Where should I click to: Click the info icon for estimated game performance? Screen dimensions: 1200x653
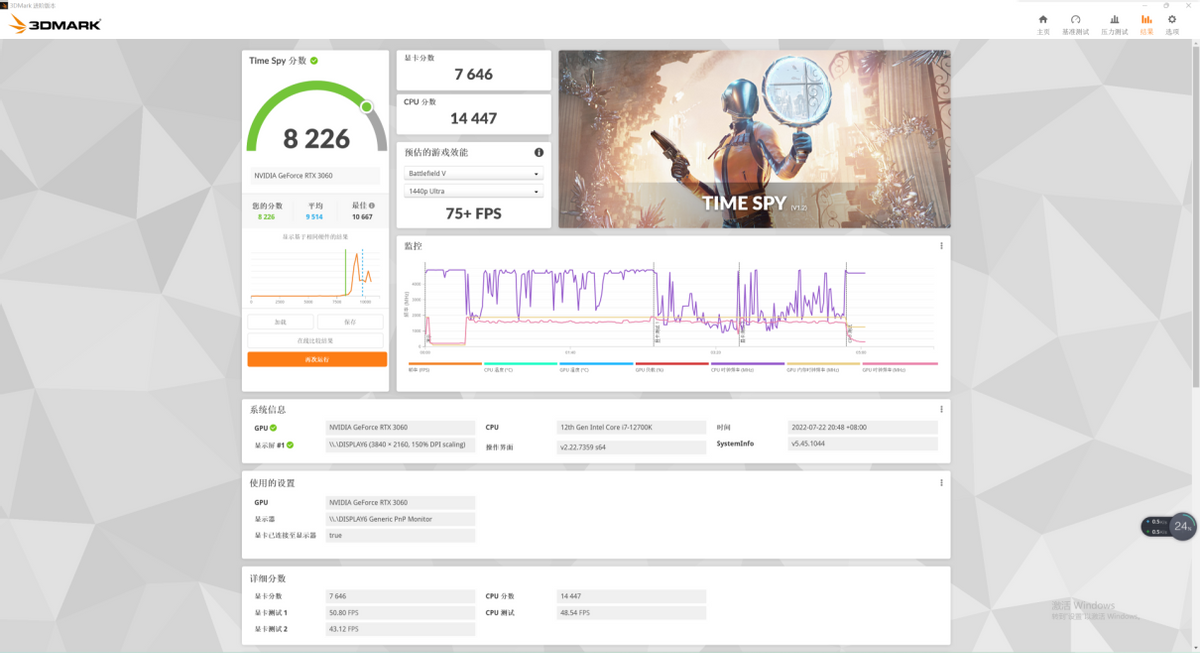click(x=539, y=152)
